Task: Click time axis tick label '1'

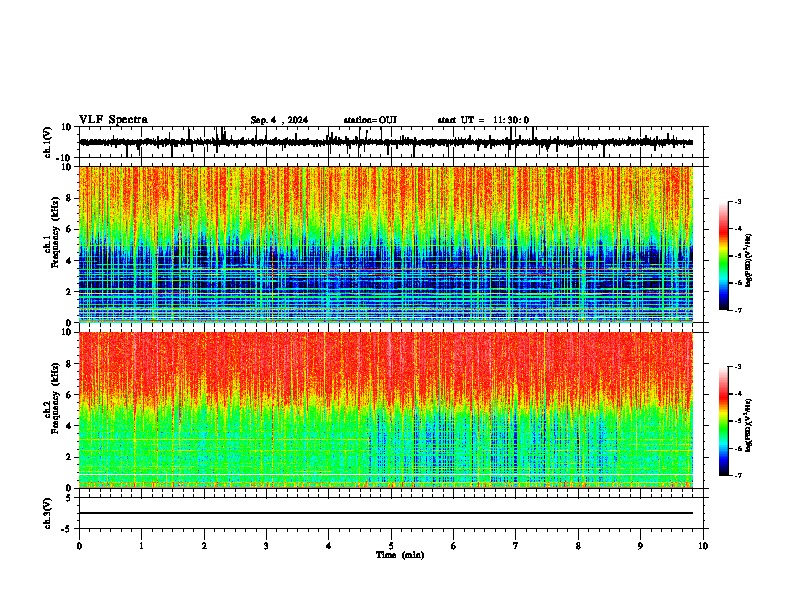Action: coord(141,546)
